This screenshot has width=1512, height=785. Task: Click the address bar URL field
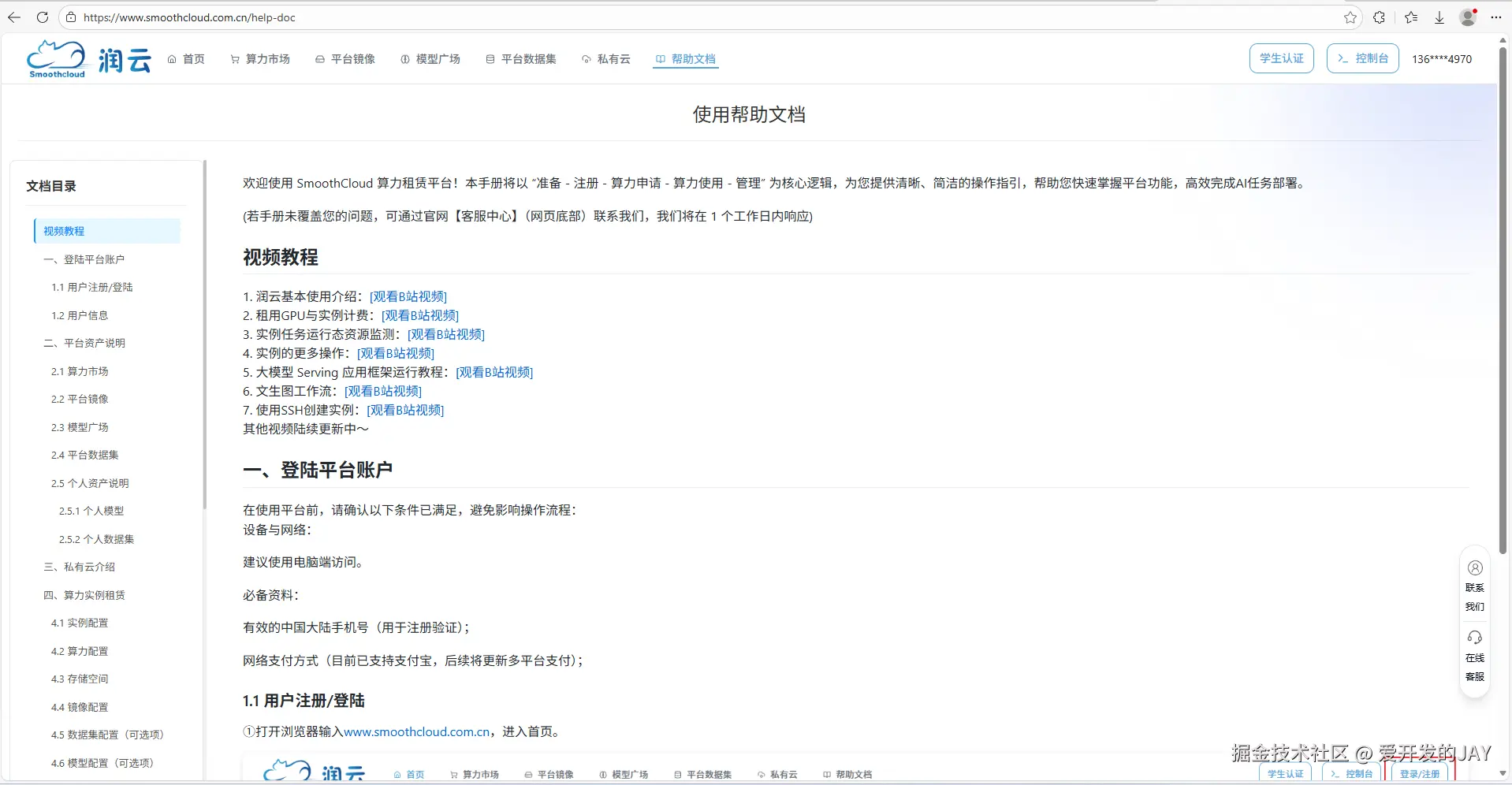click(709, 17)
